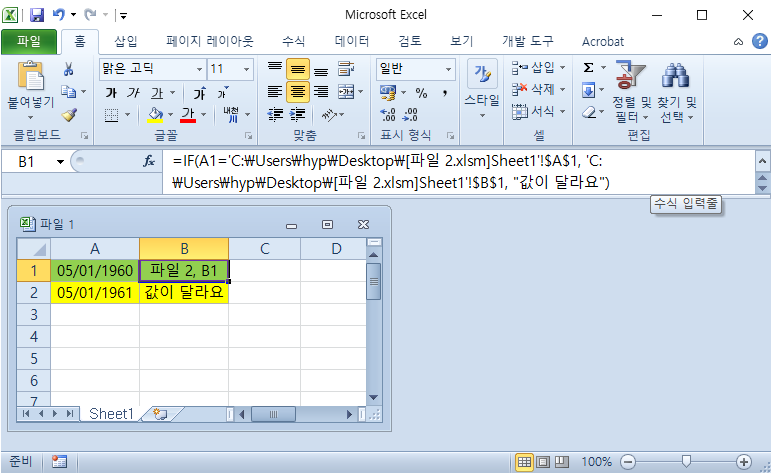
Task: Toggle align text right
Action: pyautogui.click(x=321, y=92)
